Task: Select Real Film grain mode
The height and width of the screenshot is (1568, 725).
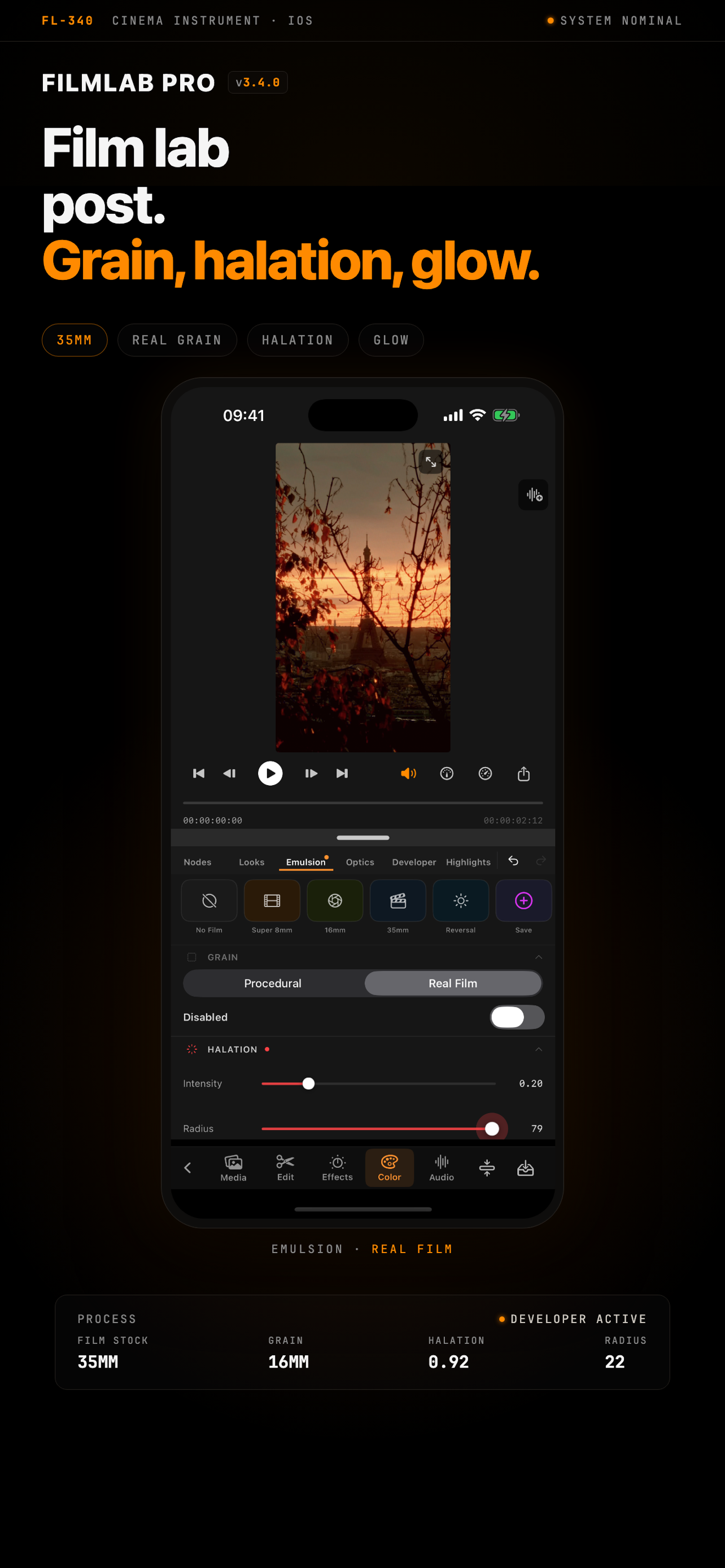Action: tap(453, 983)
